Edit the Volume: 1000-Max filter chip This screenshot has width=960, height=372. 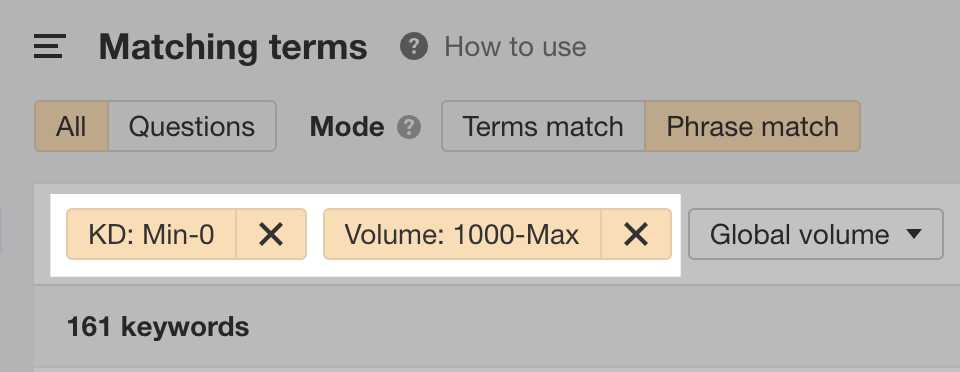462,234
